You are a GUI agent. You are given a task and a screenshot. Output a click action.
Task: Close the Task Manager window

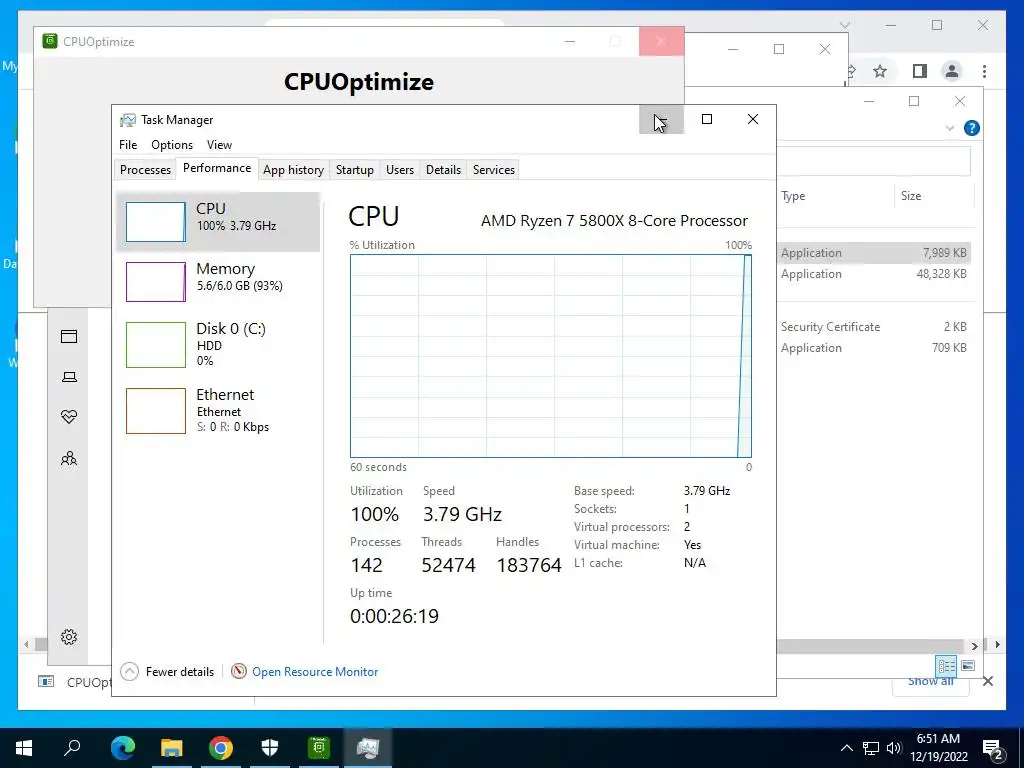753,119
